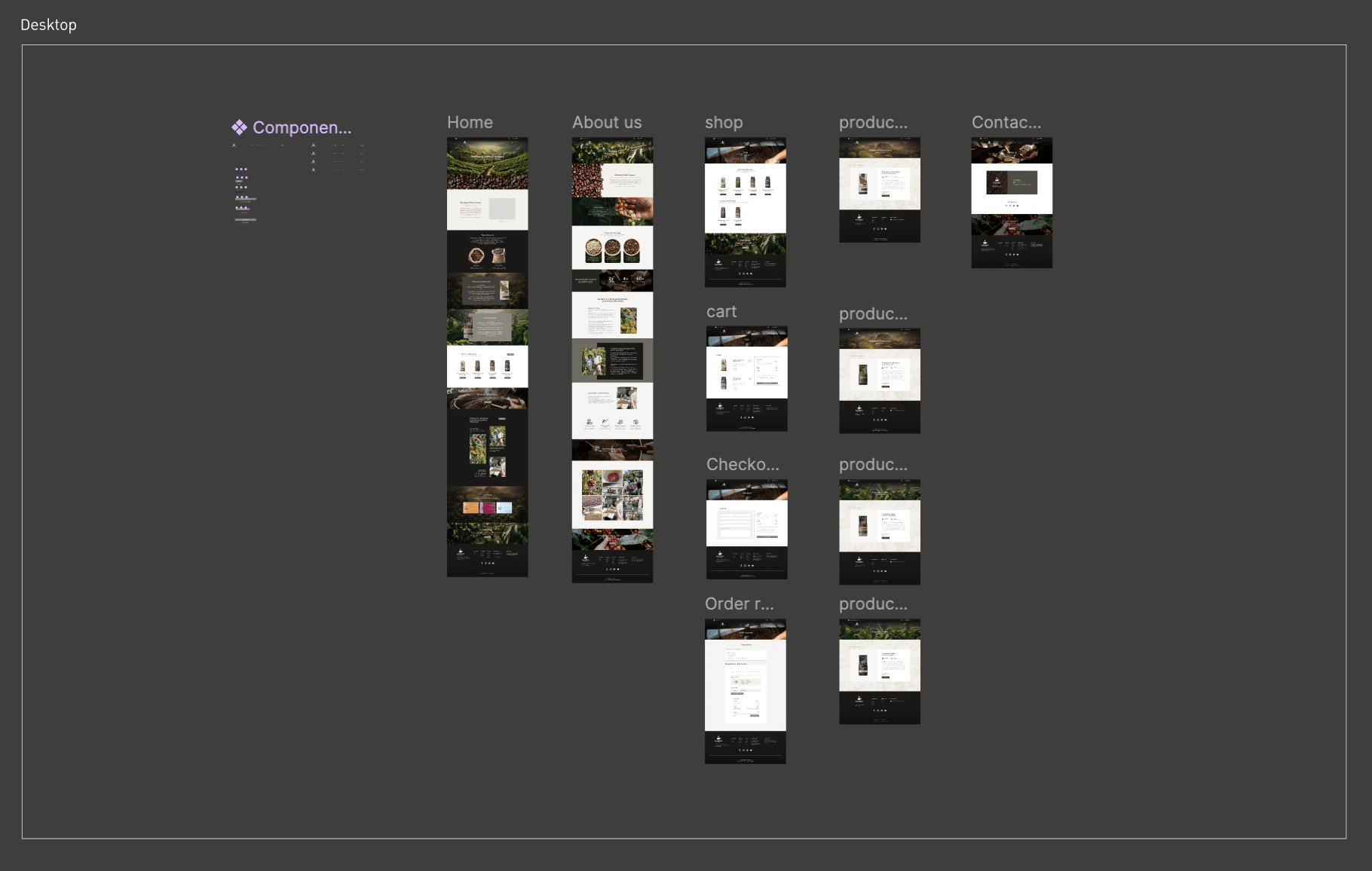Select the Checkout page thumbnail
Screen dimensions: 1372x871
tap(746, 529)
